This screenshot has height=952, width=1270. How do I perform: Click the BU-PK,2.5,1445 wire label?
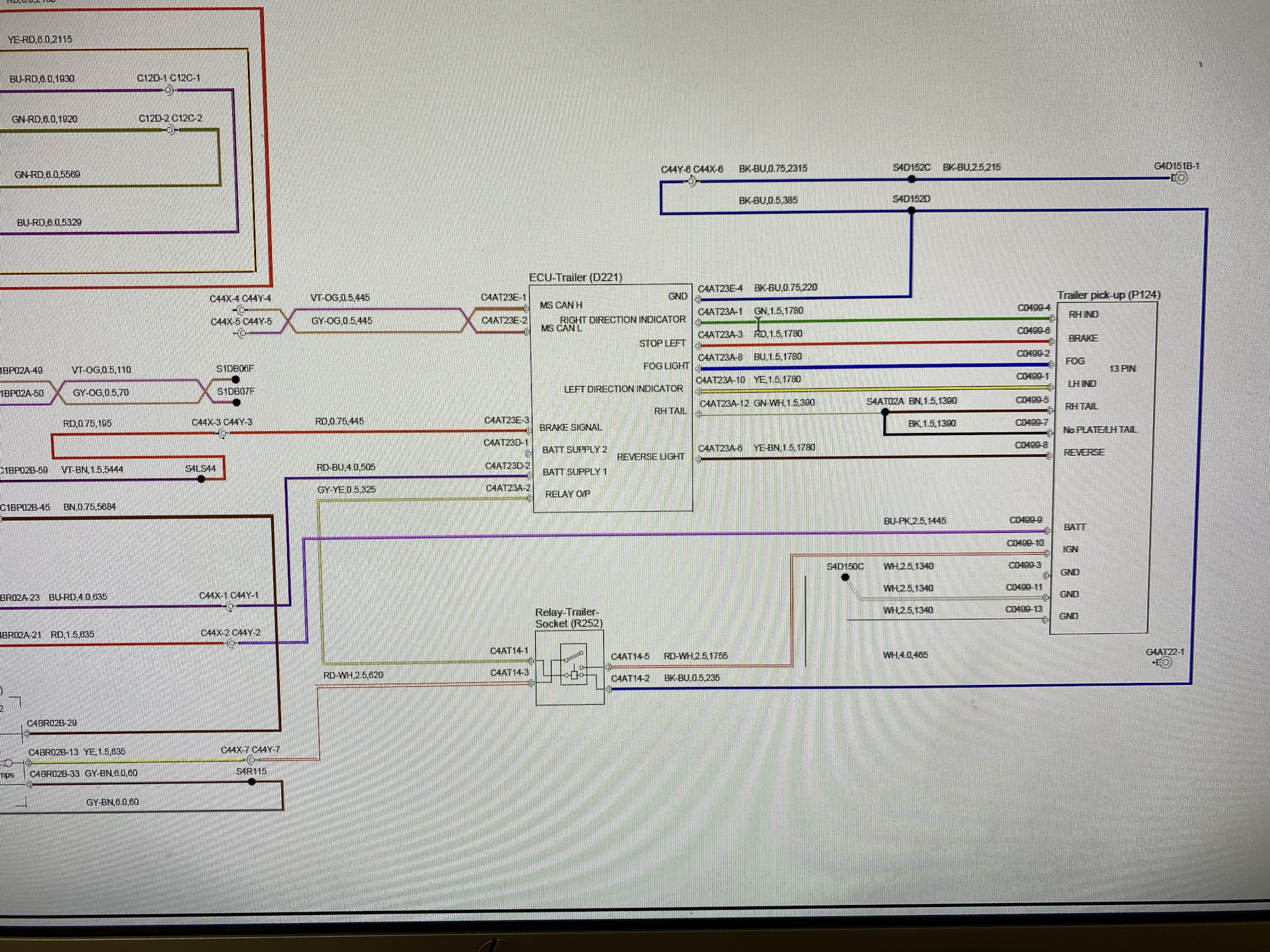pyautogui.click(x=915, y=521)
